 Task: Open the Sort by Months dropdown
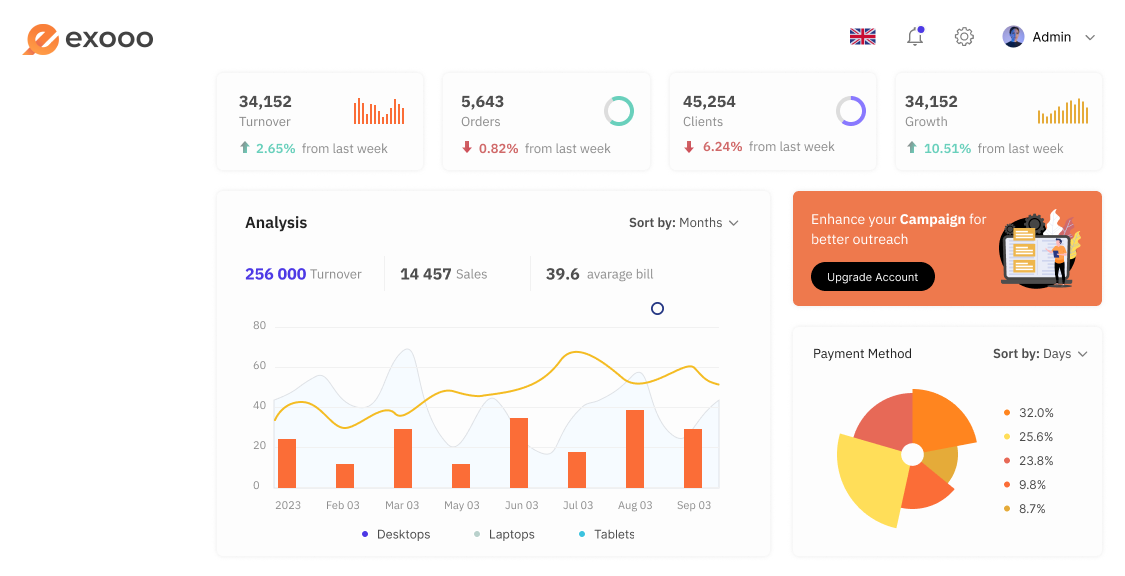(684, 223)
